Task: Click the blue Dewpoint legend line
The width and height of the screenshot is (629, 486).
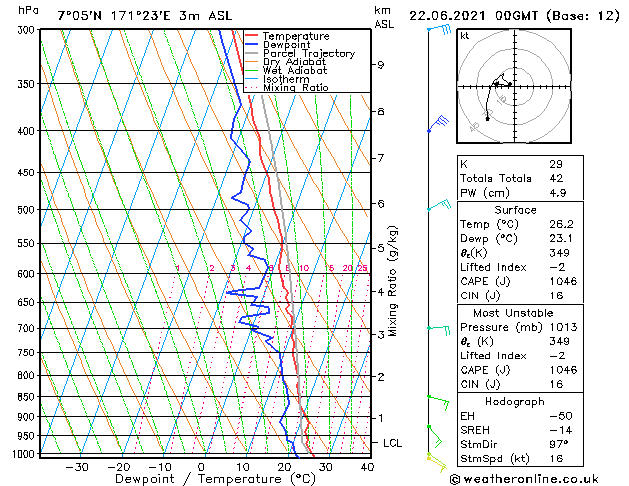Action: point(252,45)
